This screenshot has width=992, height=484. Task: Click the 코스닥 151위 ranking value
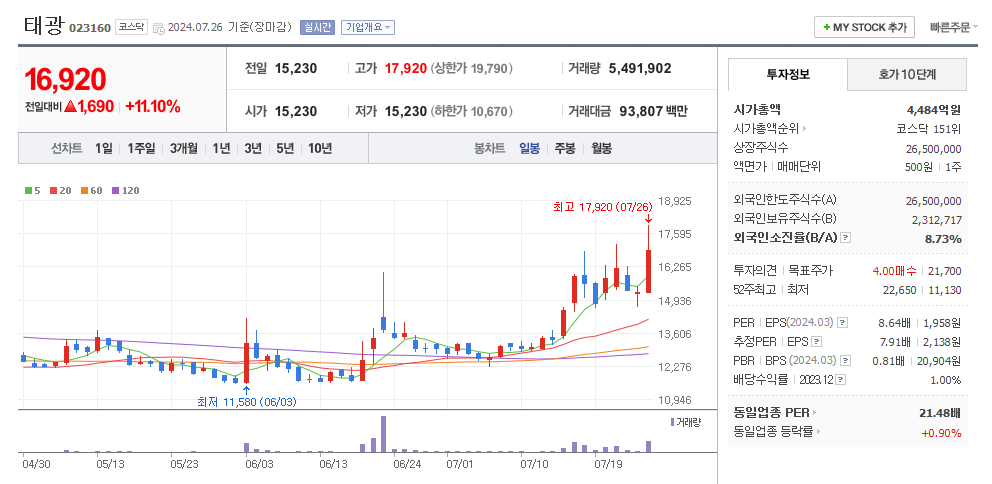[929, 130]
